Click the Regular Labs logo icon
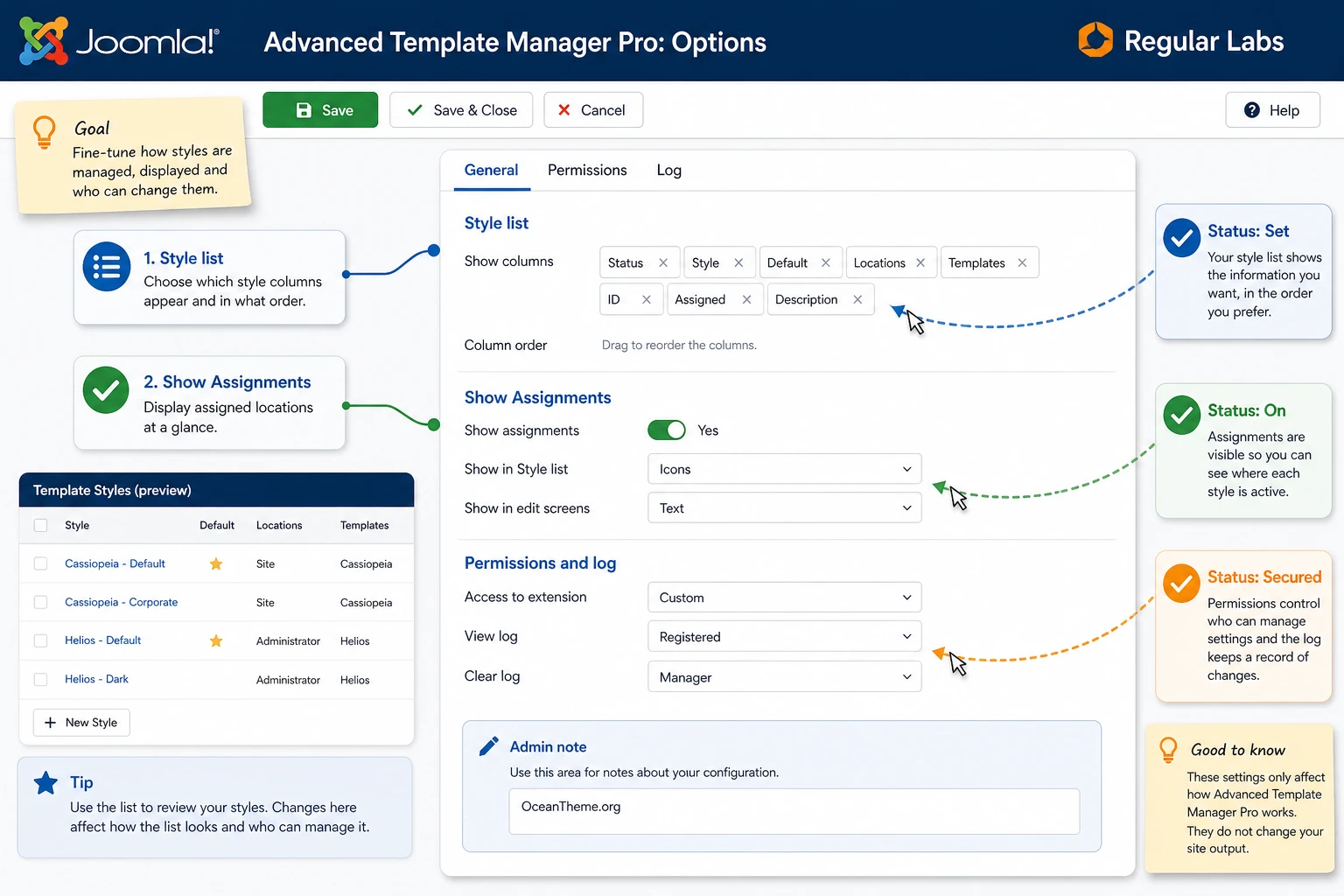Screen dimensions: 1344x896 pyautogui.click(x=1095, y=39)
